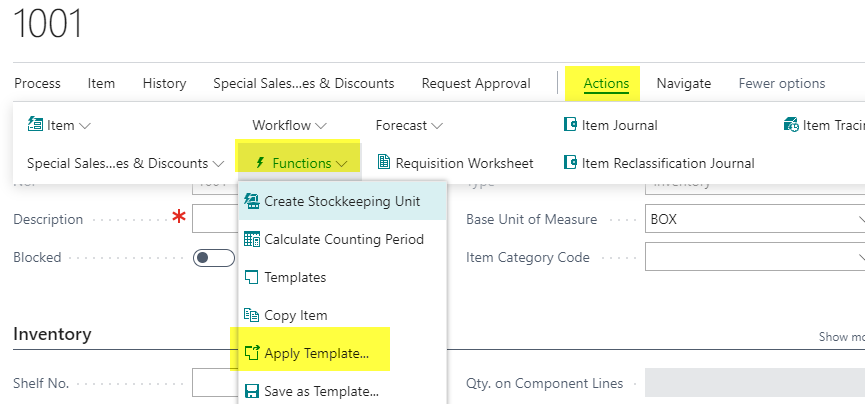Open the Navigate menu
This screenshot has height=404, width=865.
pyautogui.click(x=684, y=83)
